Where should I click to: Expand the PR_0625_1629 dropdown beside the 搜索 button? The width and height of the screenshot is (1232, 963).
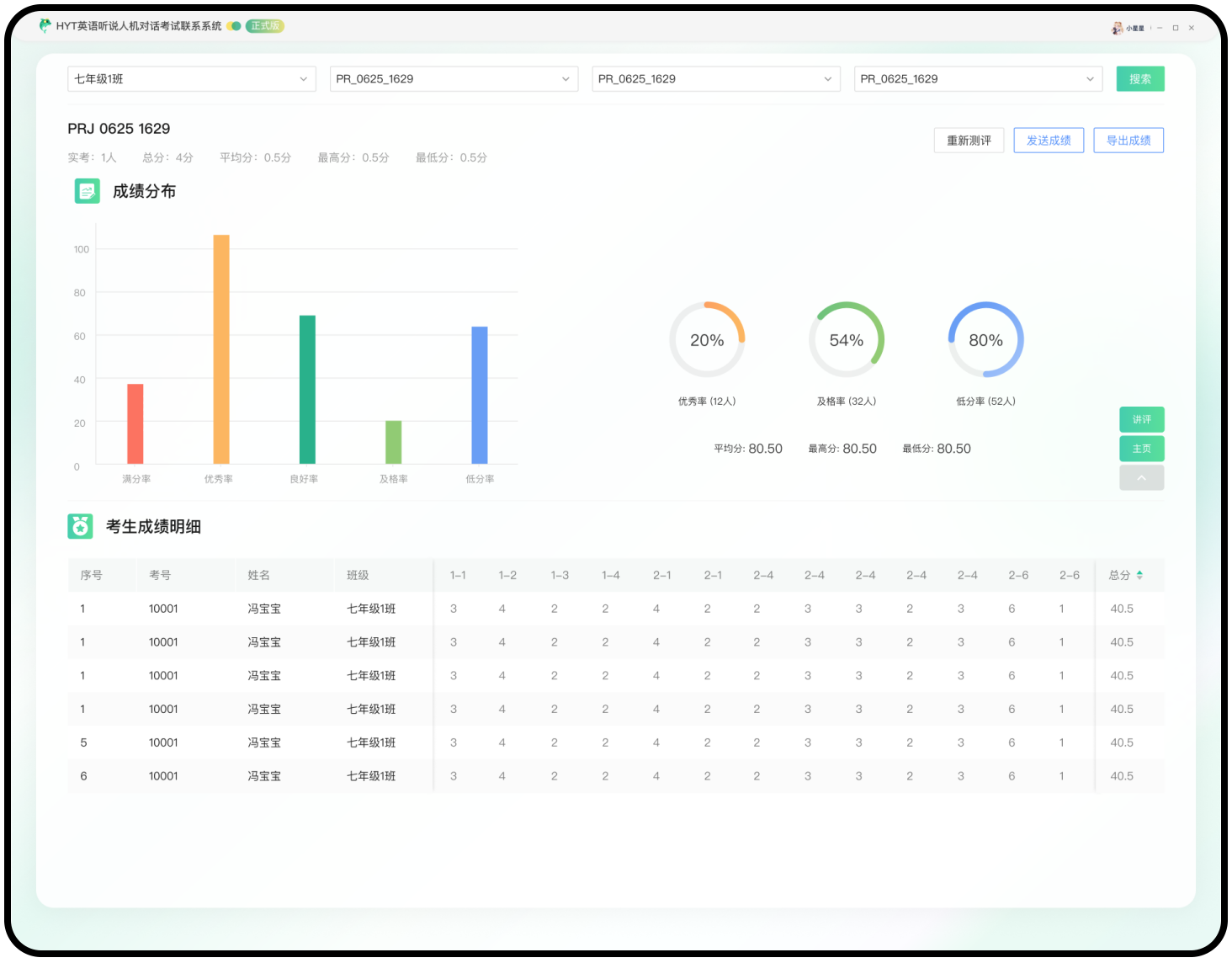[978, 79]
